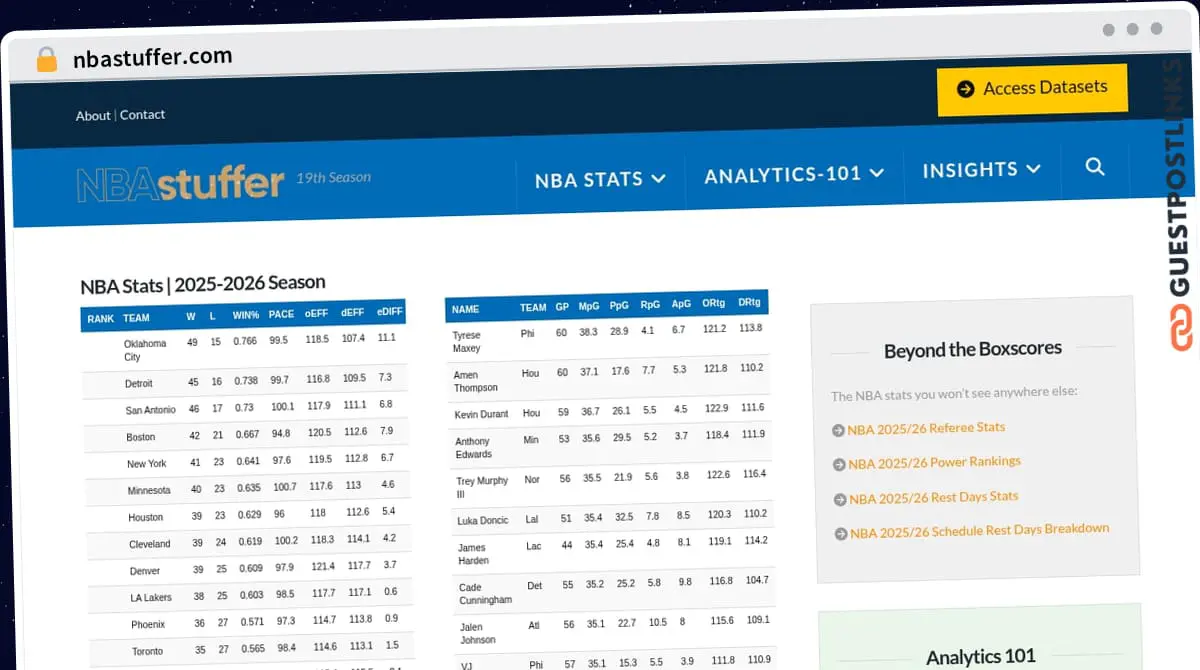Click the padlock icon in address bar
Image resolution: width=1200 pixels, height=670 pixels.
47,59
